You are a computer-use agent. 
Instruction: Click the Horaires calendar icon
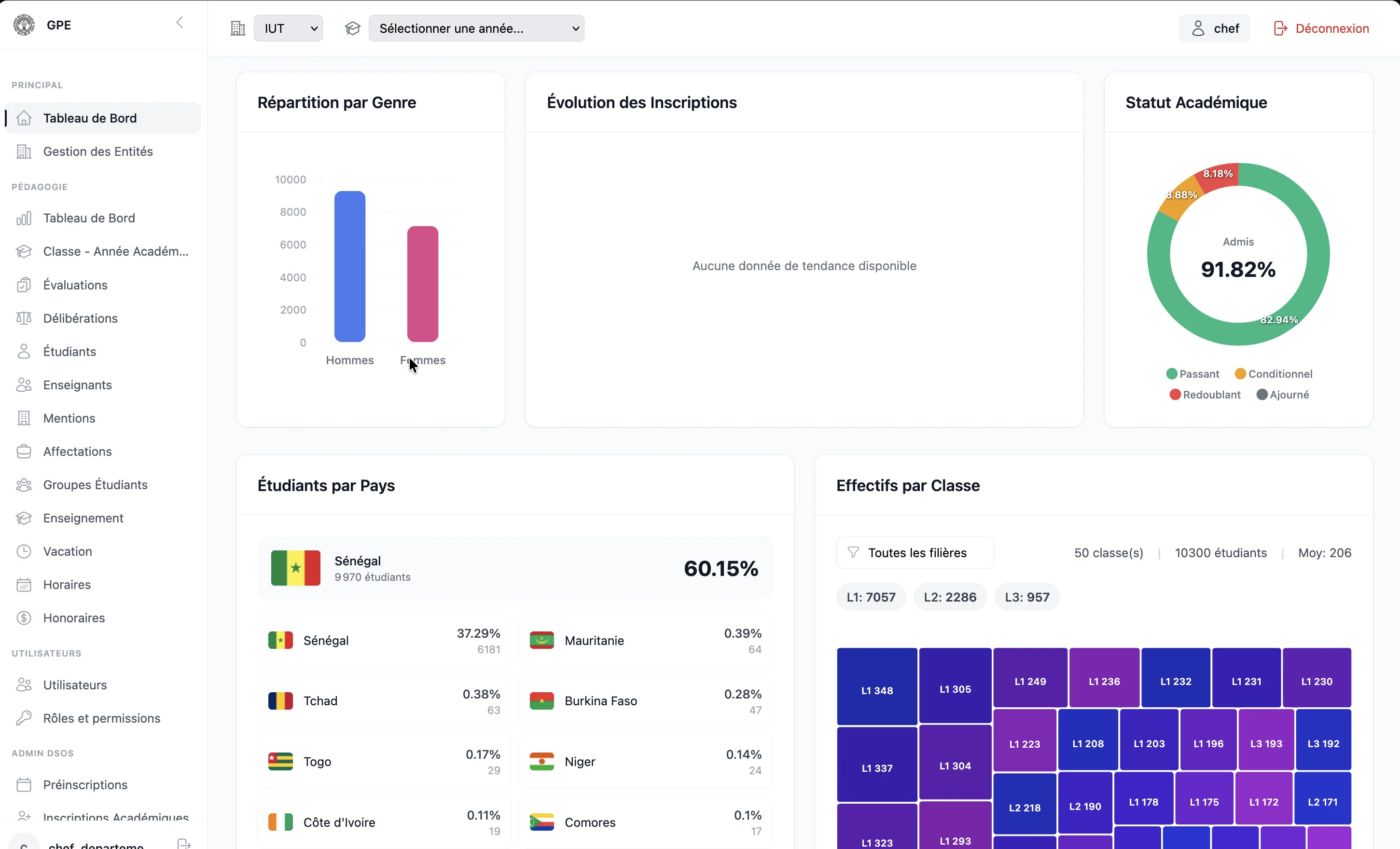point(24,584)
